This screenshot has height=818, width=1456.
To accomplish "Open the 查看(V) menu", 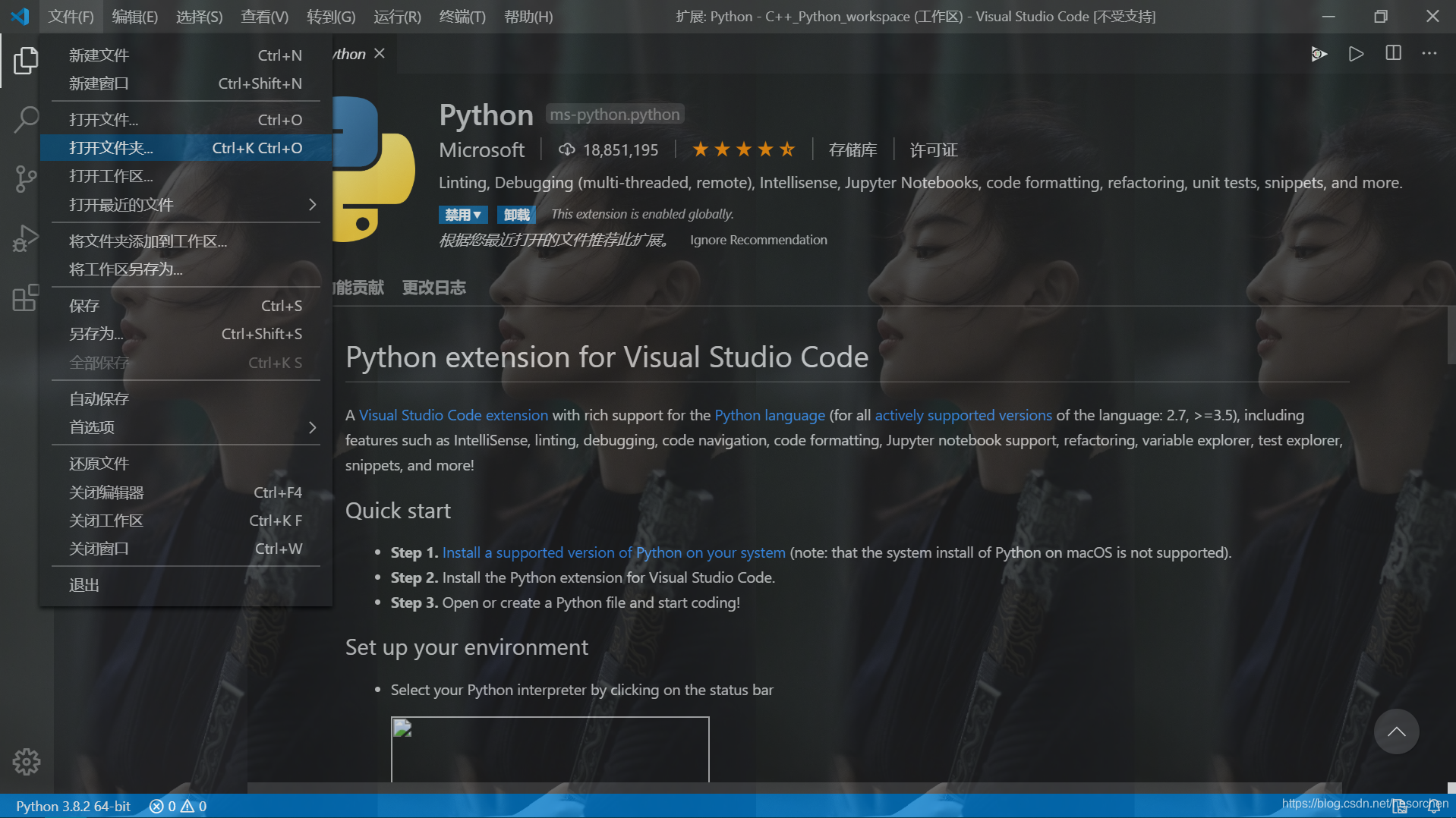I will point(264,17).
